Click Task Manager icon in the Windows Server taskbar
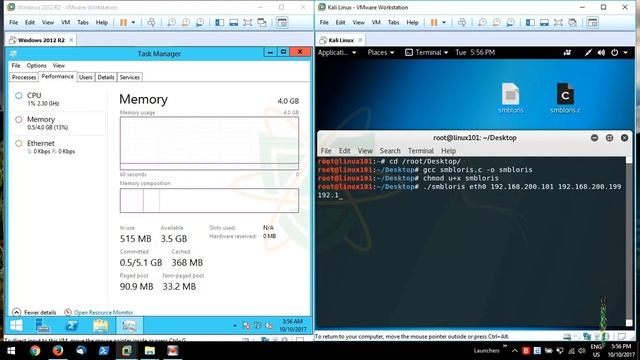 click(129, 326)
